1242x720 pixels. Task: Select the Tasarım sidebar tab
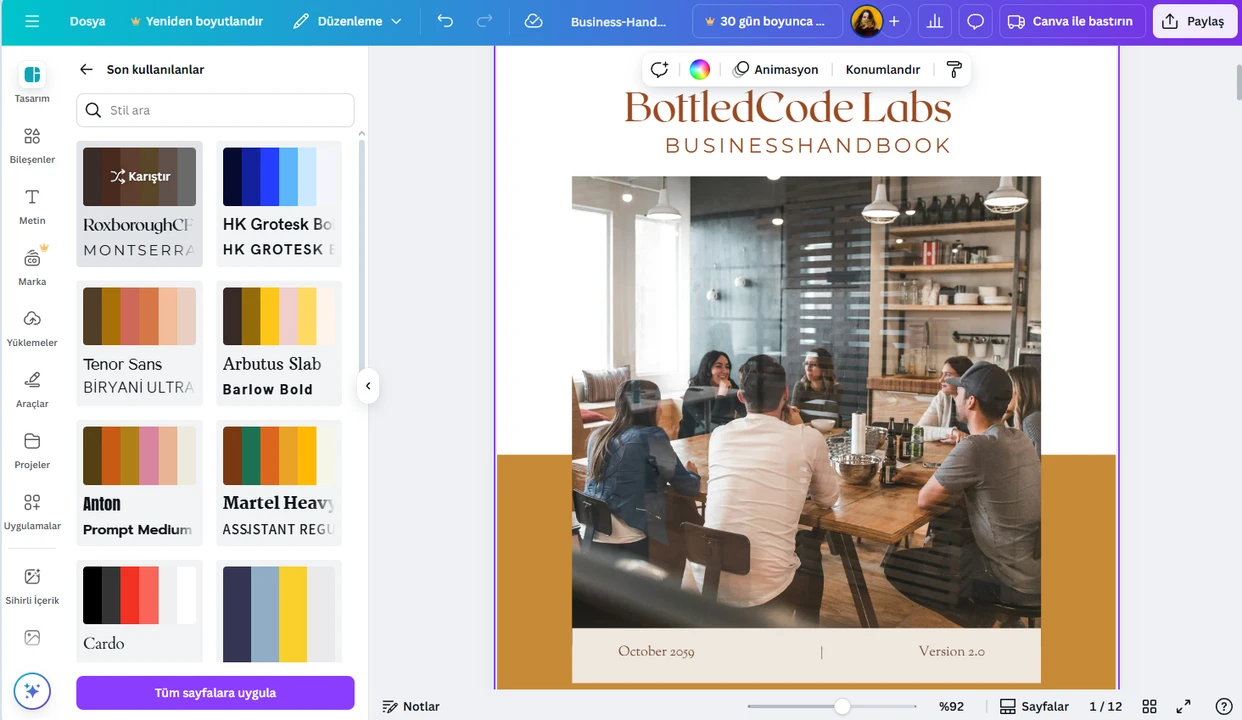coord(32,83)
